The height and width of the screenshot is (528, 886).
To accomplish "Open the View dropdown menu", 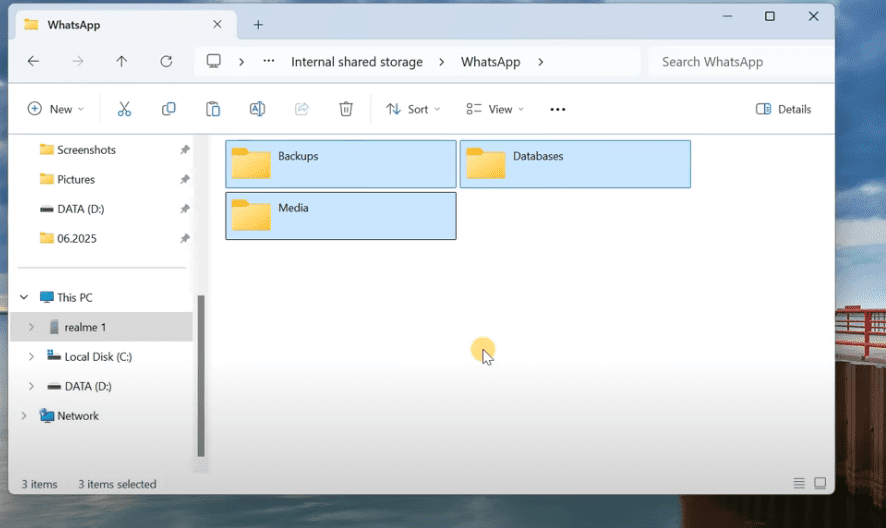I will (495, 109).
